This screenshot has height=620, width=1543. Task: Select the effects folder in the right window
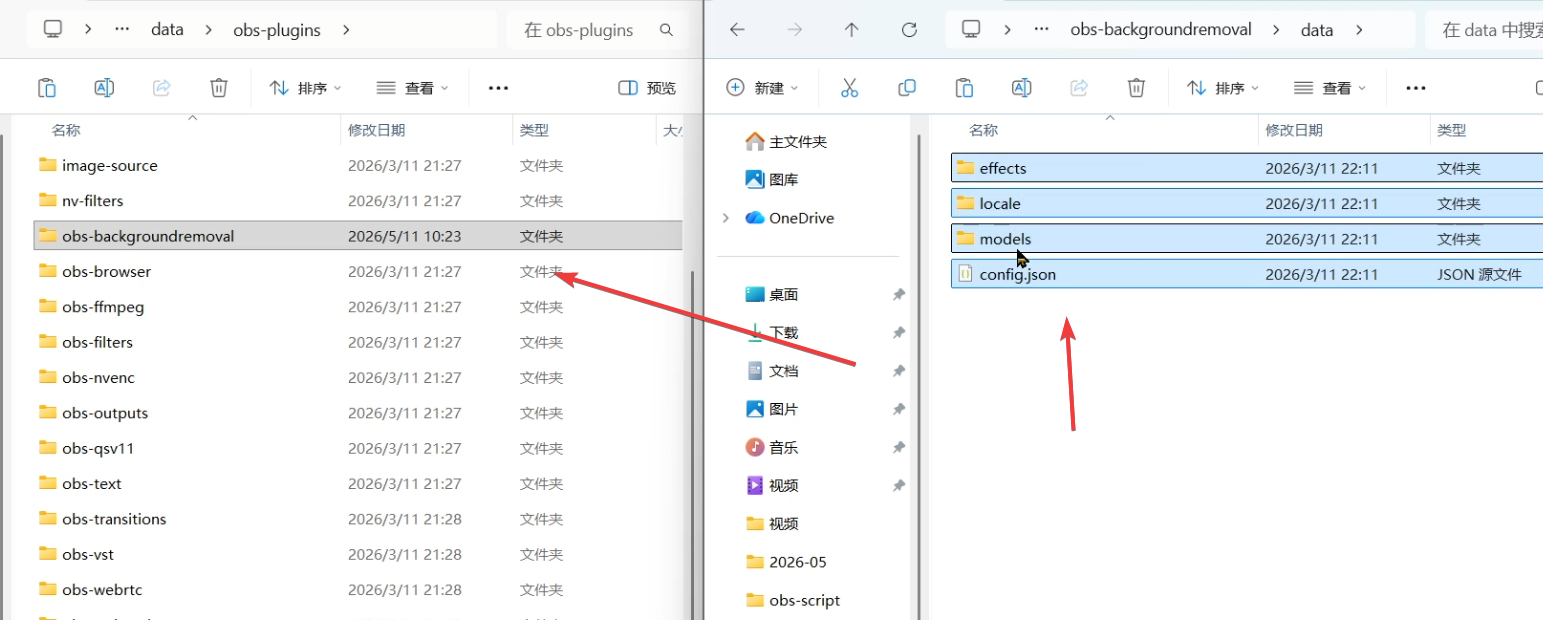[x=1246, y=168]
